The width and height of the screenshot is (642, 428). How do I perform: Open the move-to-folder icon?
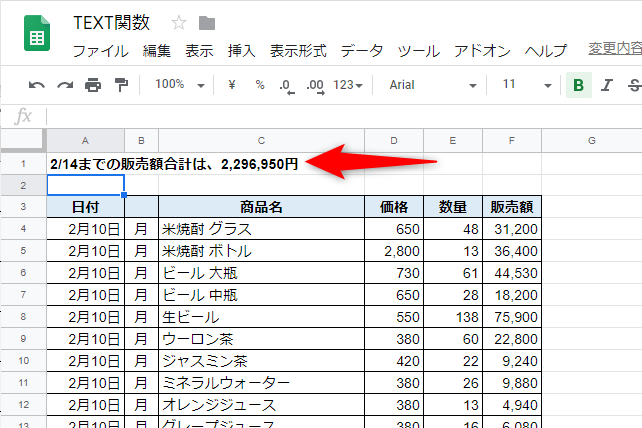pyautogui.click(x=207, y=23)
